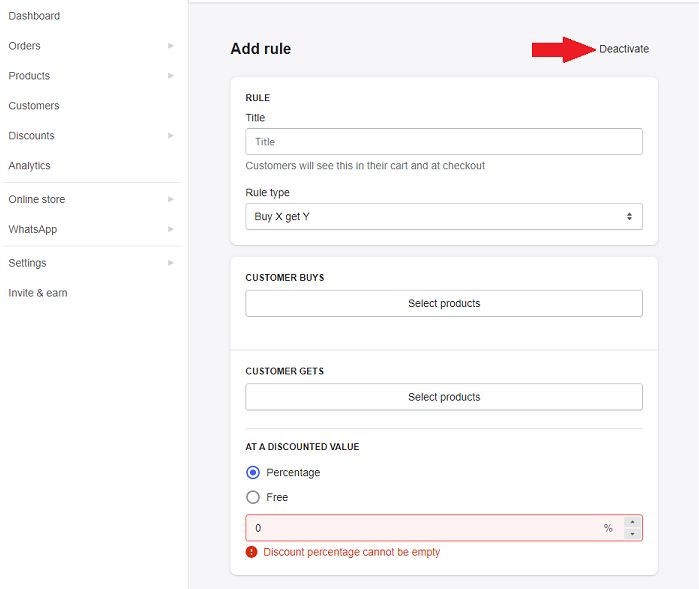
Task: Expand the Online store arrow icon
Action: pos(170,199)
